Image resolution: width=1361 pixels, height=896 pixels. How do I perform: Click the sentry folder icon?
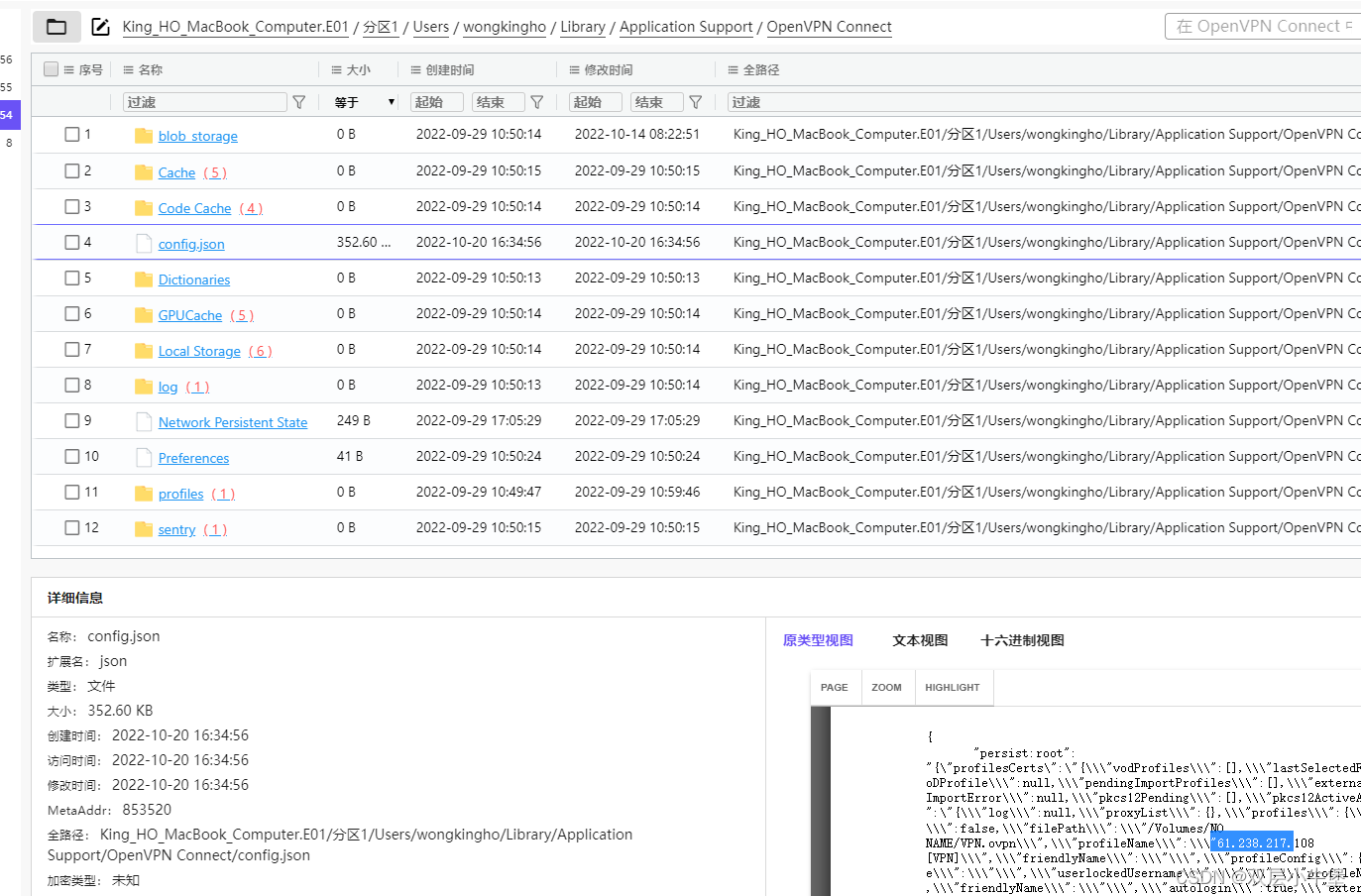click(144, 529)
